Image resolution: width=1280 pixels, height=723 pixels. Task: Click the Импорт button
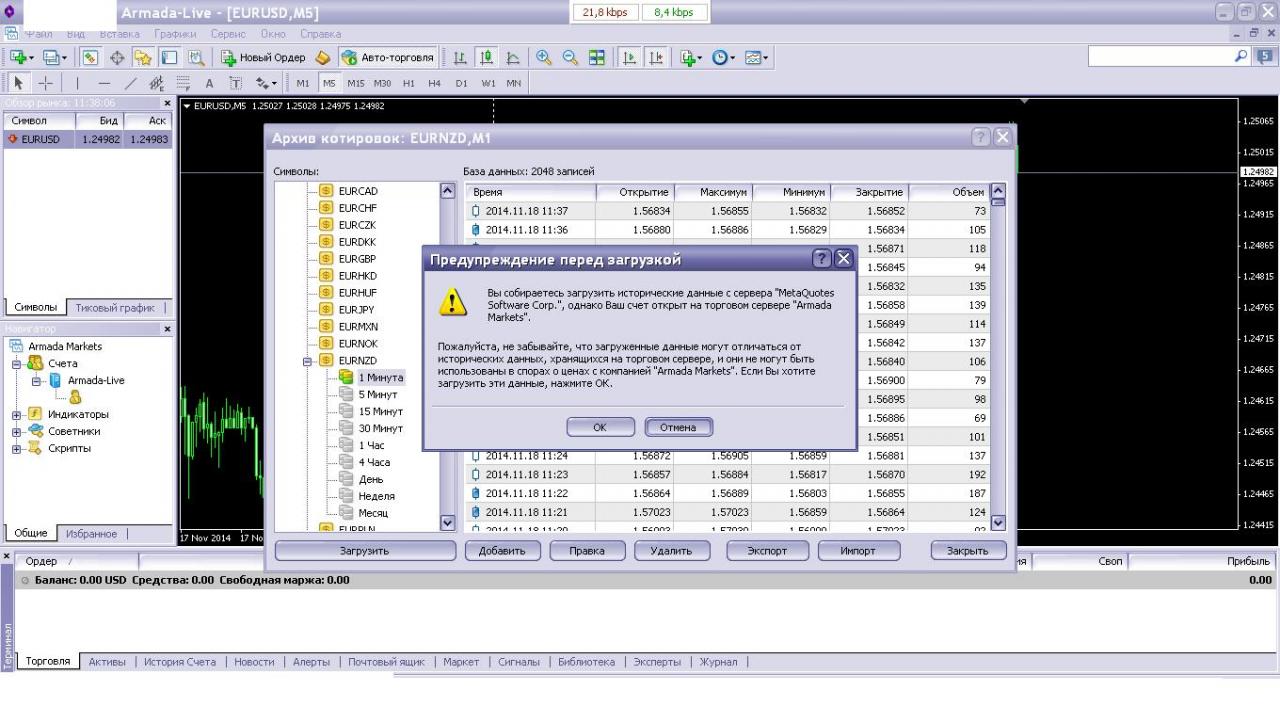coord(858,551)
